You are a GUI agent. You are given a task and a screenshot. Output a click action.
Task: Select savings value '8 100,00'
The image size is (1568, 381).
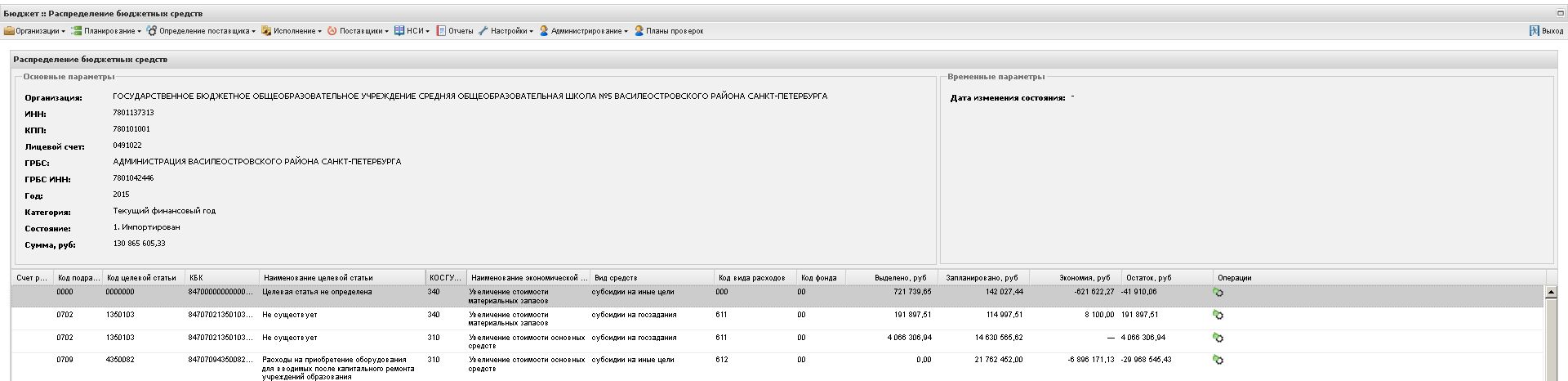click(1099, 315)
